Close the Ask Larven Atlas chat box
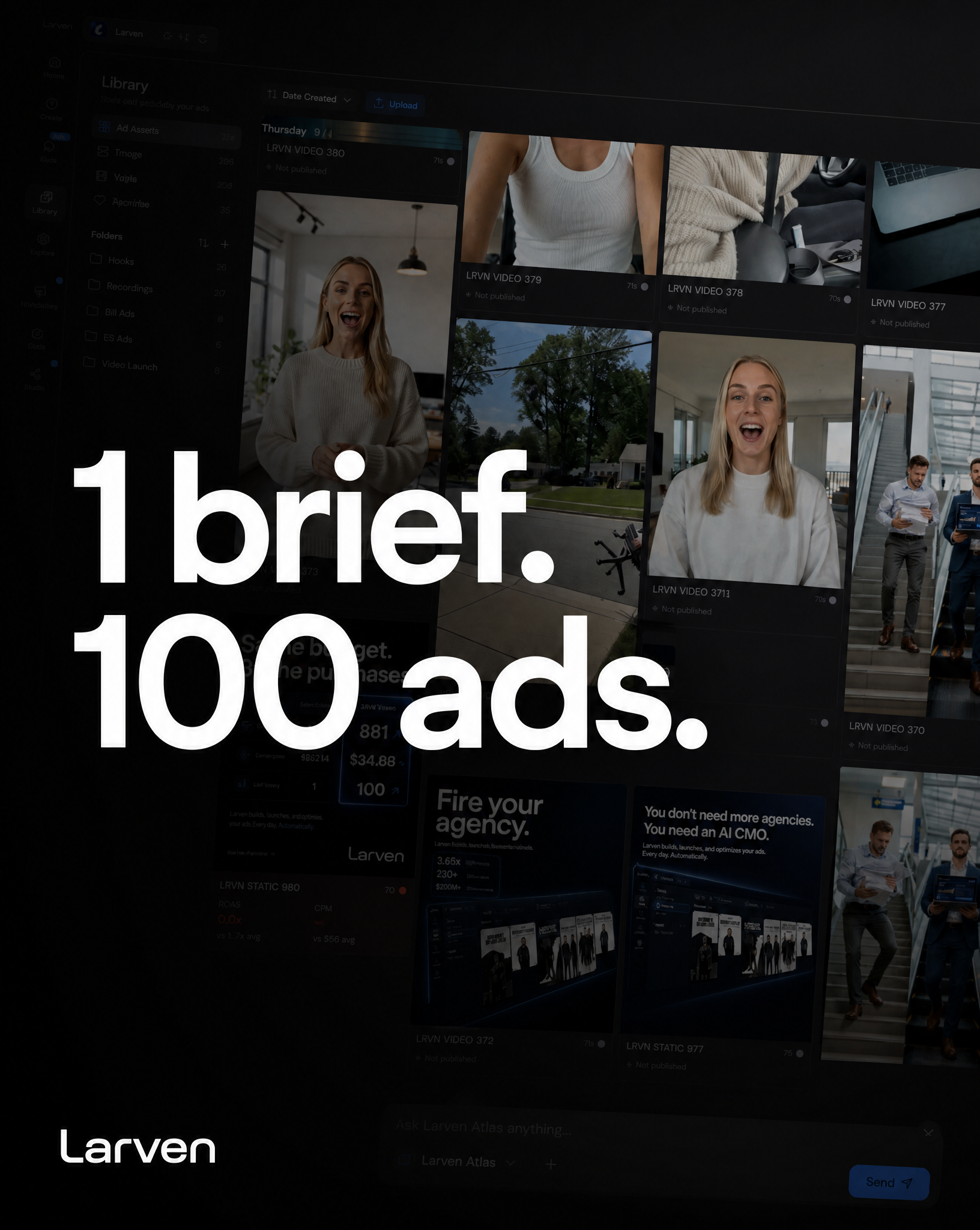The width and height of the screenshot is (980, 1230). pos(928,1133)
